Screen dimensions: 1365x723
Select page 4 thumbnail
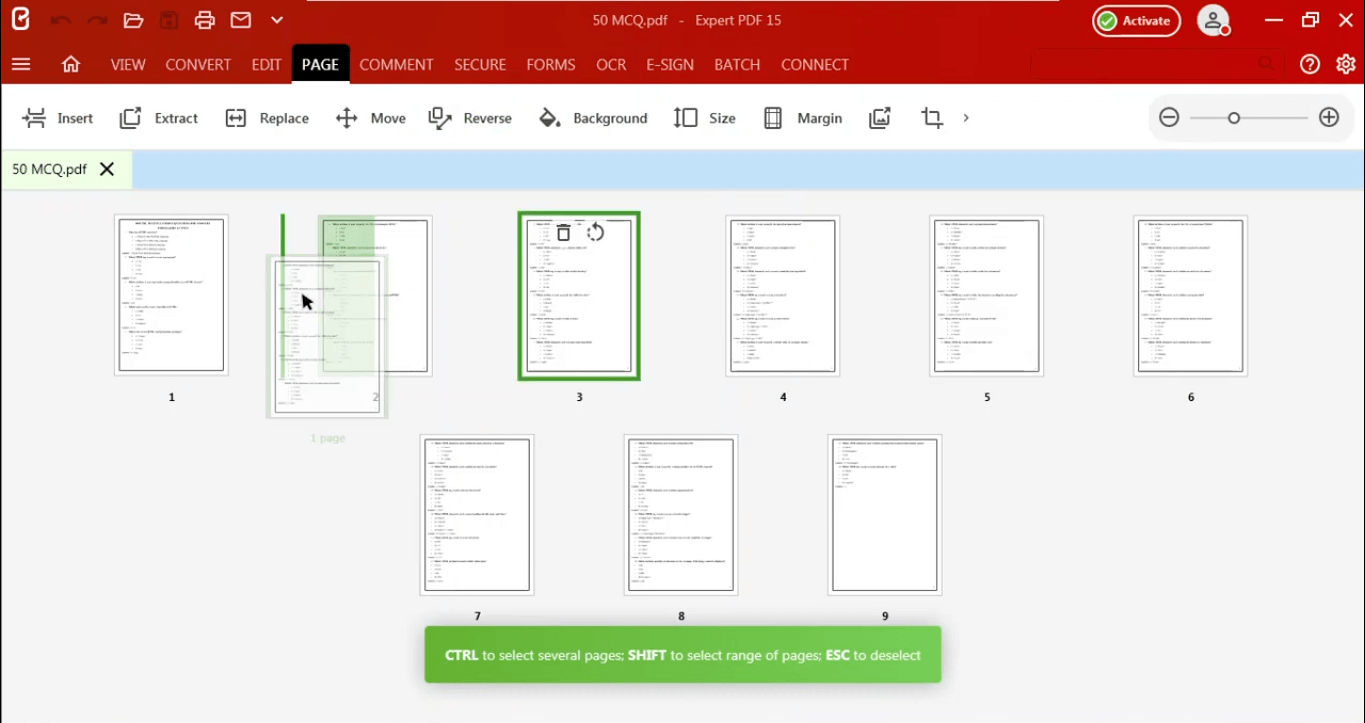coord(783,295)
